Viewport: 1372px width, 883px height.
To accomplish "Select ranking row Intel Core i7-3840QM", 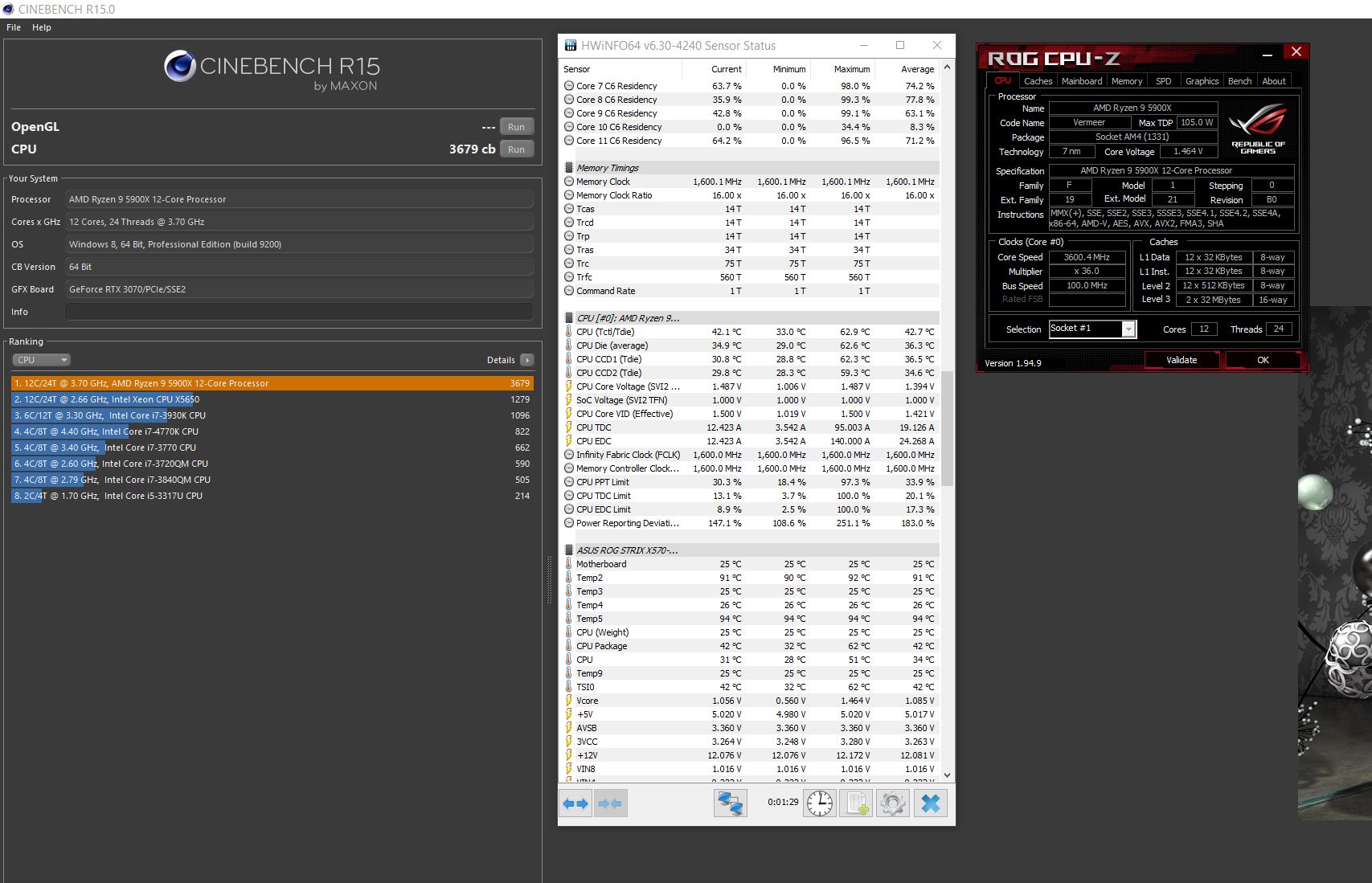I will pyautogui.click(x=272, y=480).
